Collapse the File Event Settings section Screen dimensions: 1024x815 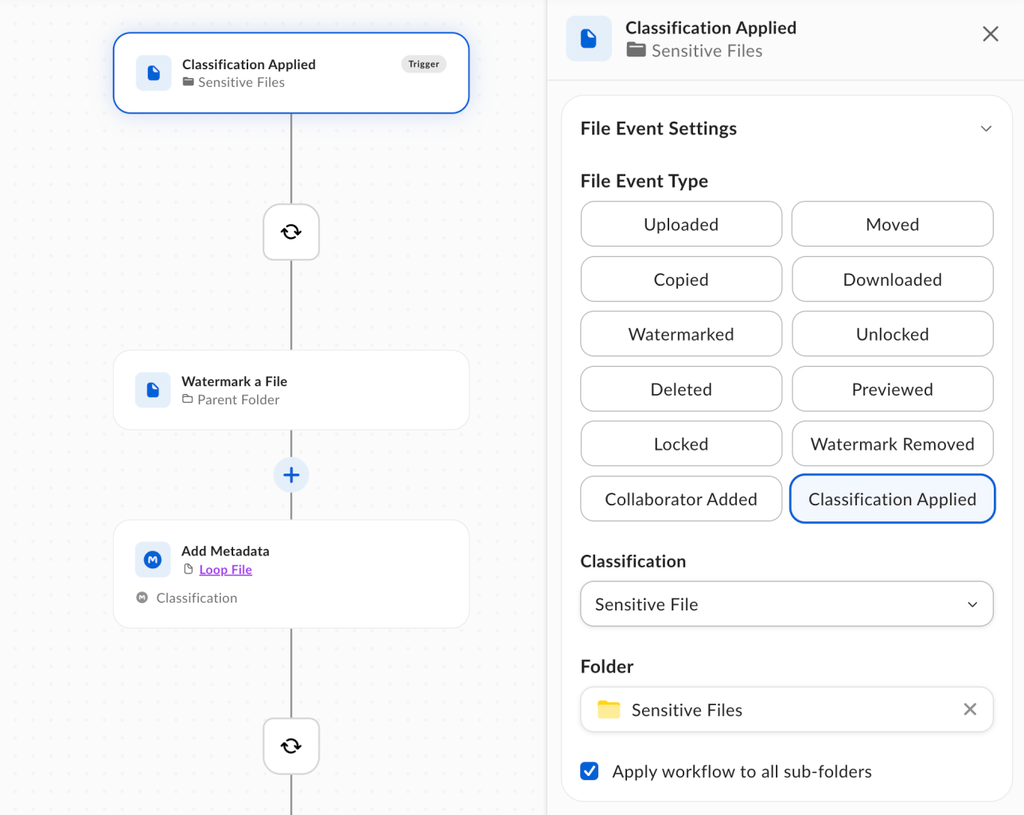pyautogui.click(x=985, y=129)
